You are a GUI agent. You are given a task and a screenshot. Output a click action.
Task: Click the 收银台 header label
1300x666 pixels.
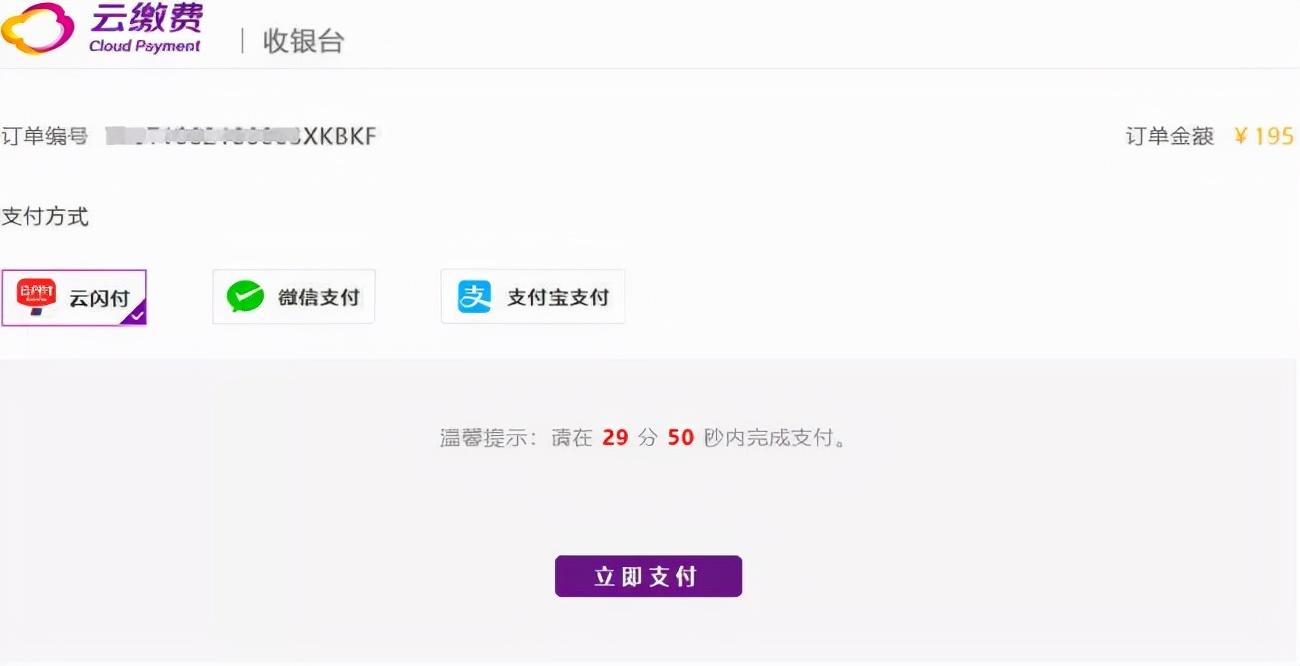click(x=304, y=41)
